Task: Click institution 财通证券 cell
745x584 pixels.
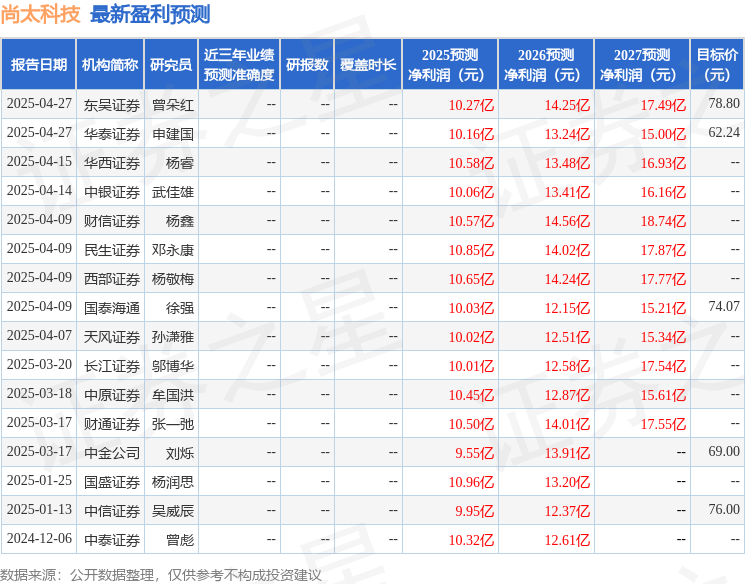Action: pyautogui.click(x=112, y=424)
